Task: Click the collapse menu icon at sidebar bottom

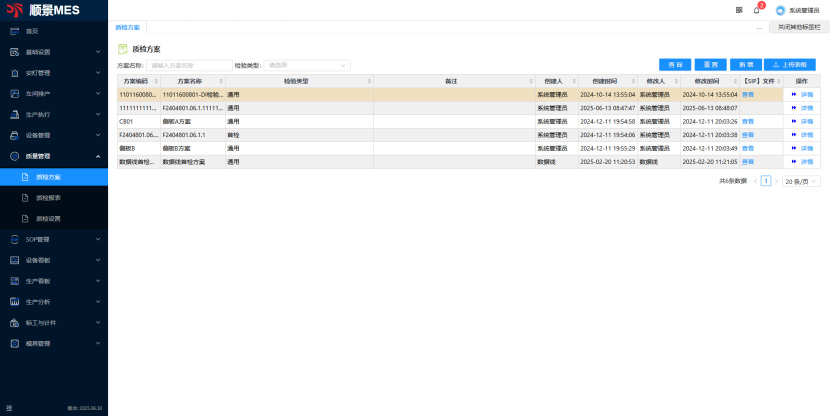Action: click(10, 408)
